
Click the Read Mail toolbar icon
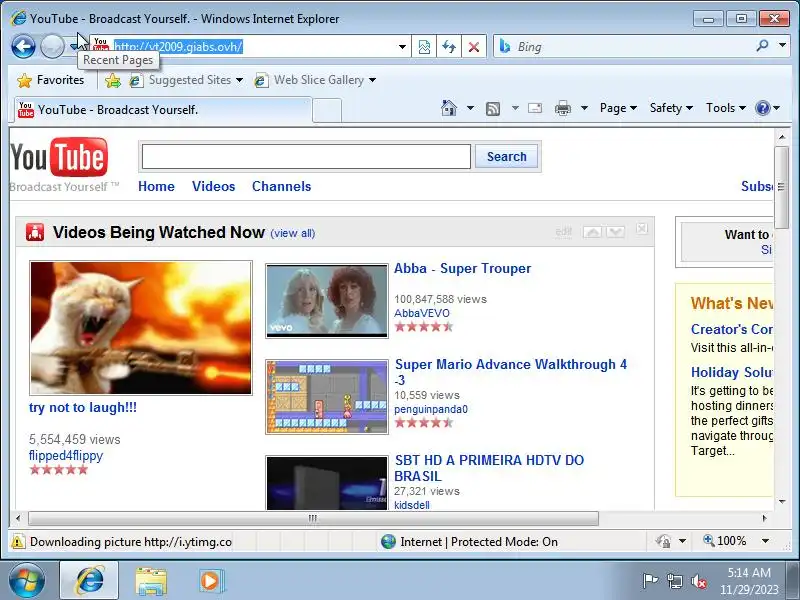pyautogui.click(x=535, y=108)
